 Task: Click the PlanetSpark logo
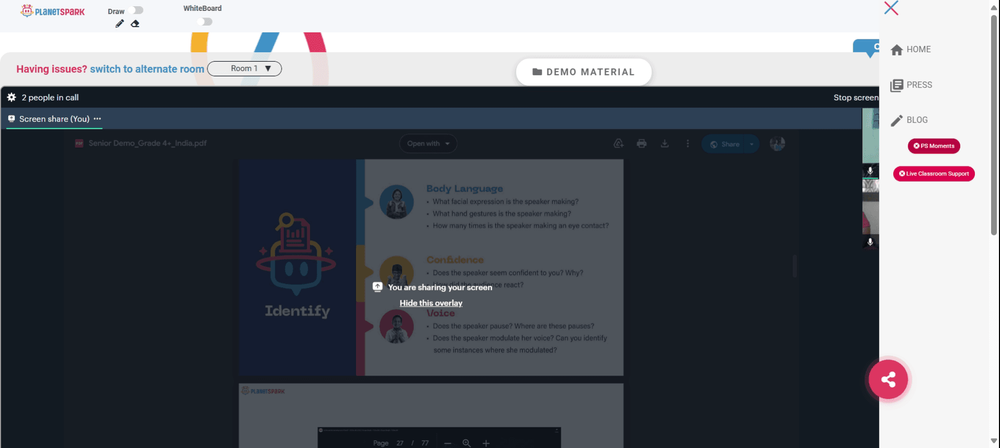click(x=52, y=11)
